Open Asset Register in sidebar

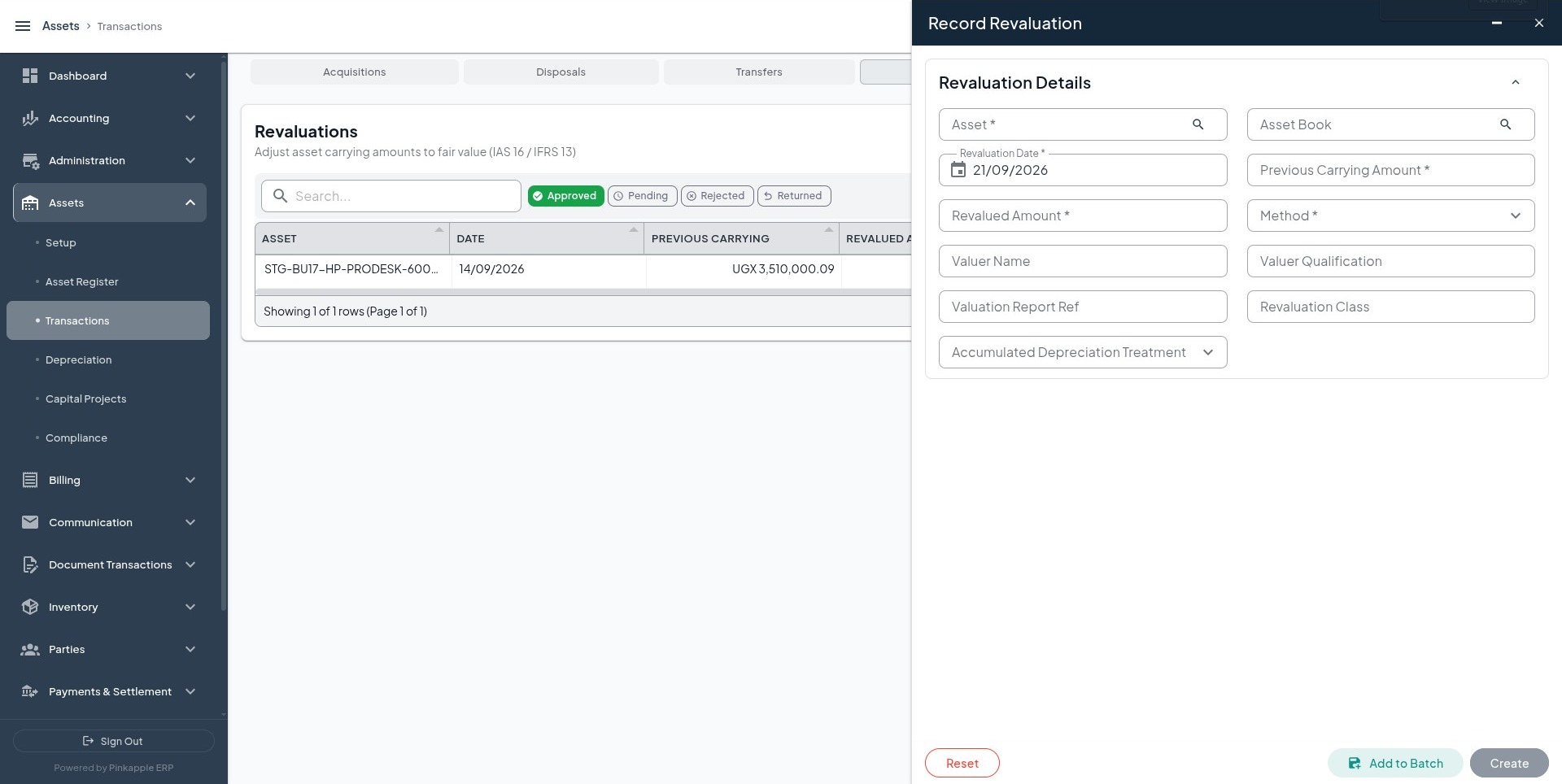pos(81,281)
